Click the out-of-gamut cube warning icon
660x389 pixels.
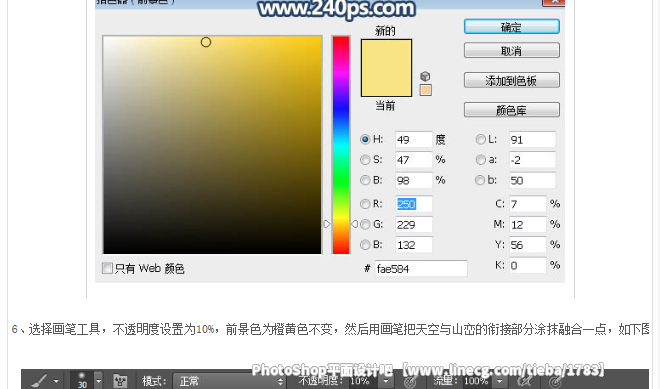click(425, 76)
